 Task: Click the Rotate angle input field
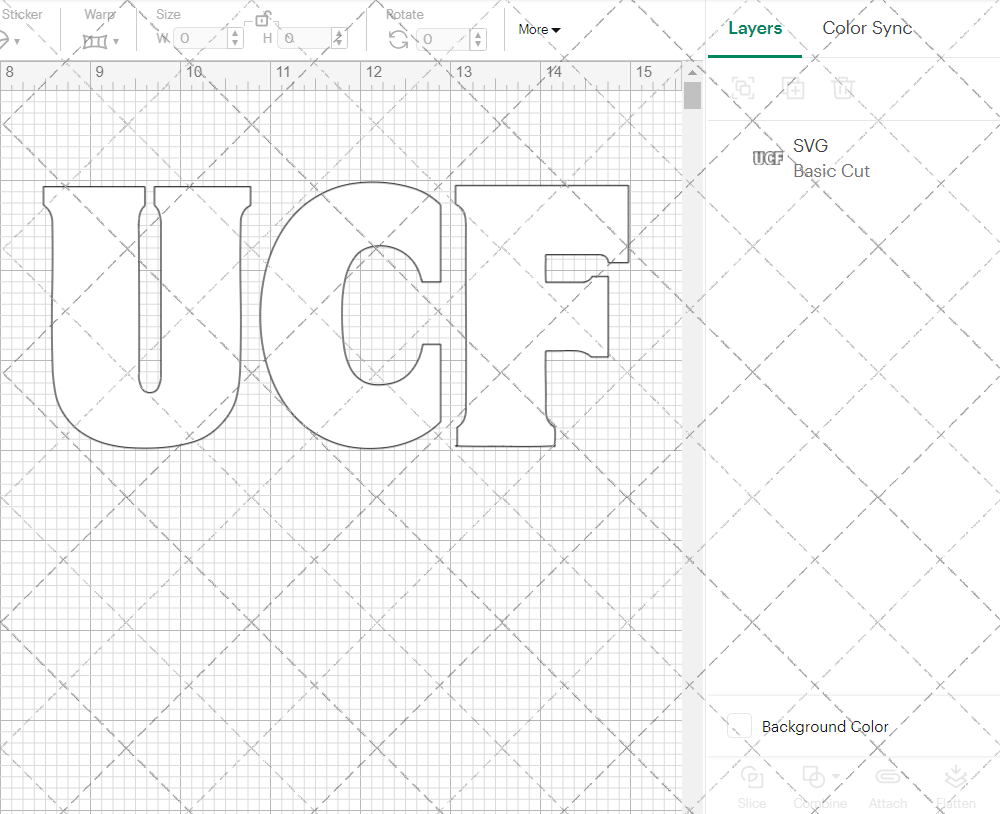click(443, 39)
